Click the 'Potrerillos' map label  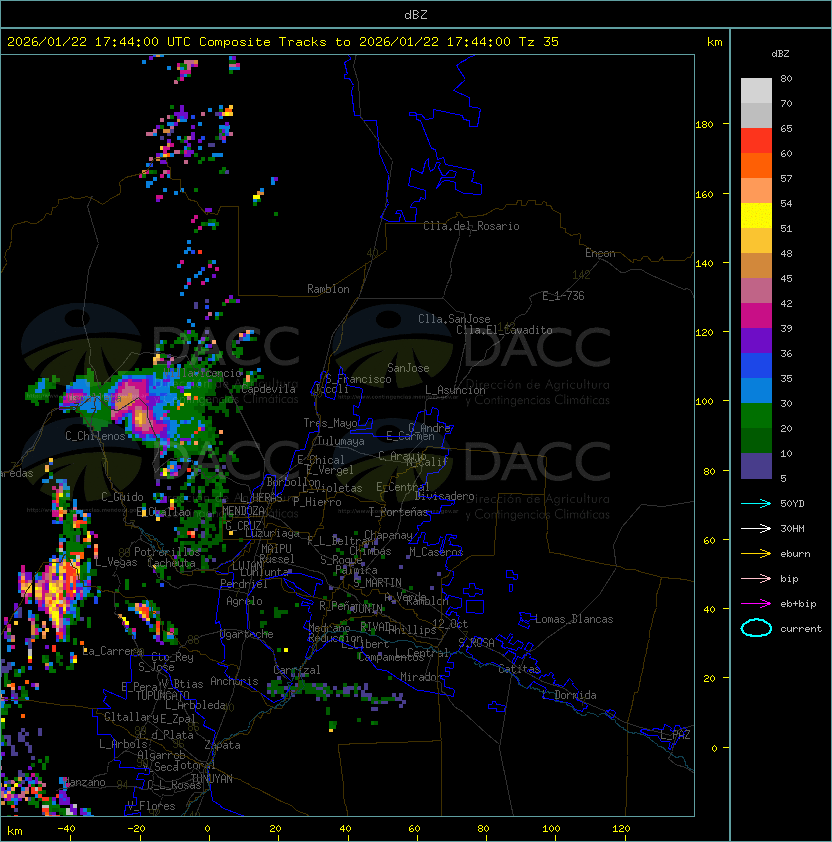click(167, 552)
